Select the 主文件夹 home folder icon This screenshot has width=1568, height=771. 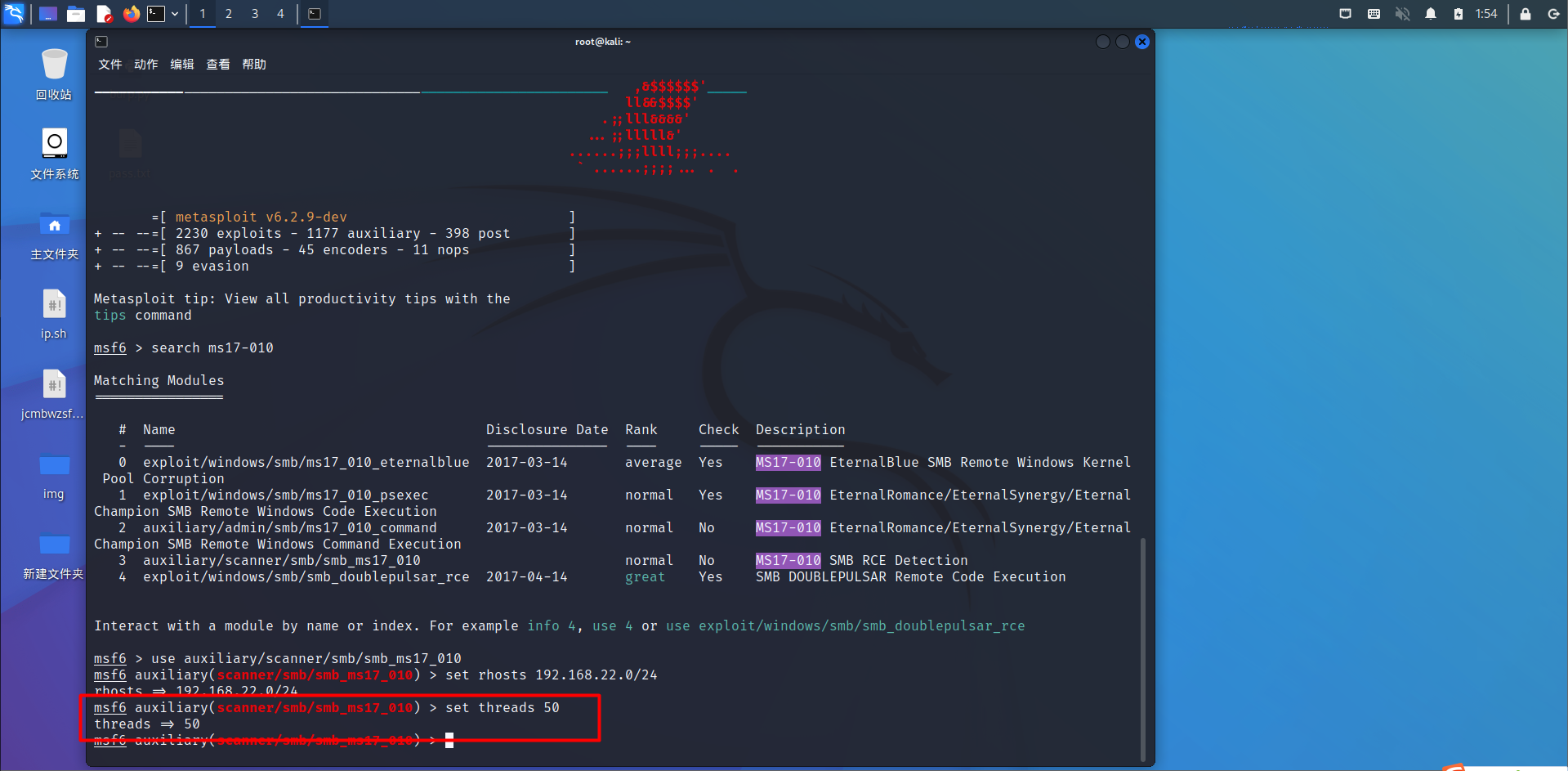pos(54,234)
